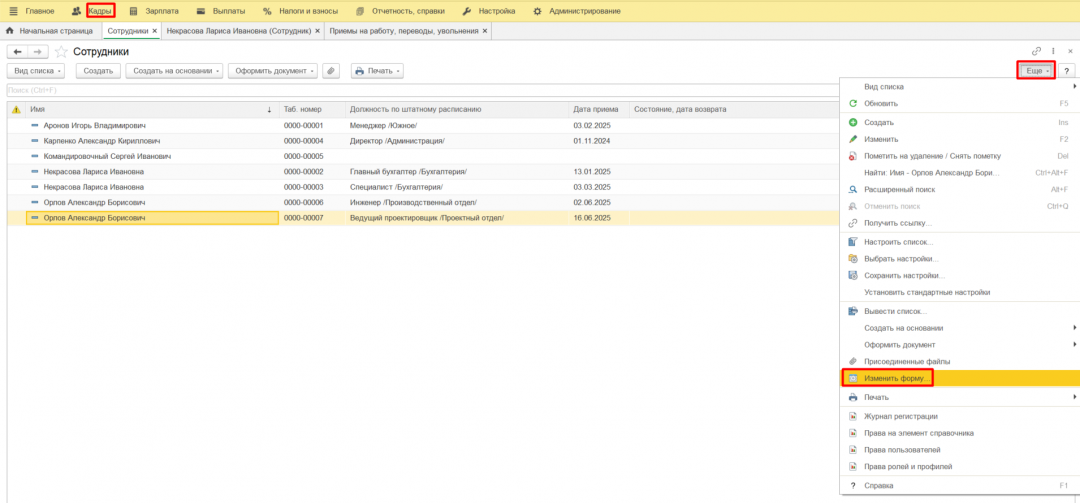The width and height of the screenshot is (1080, 503).
Task: Click the attached files paperclip button
Action: click(x=331, y=71)
